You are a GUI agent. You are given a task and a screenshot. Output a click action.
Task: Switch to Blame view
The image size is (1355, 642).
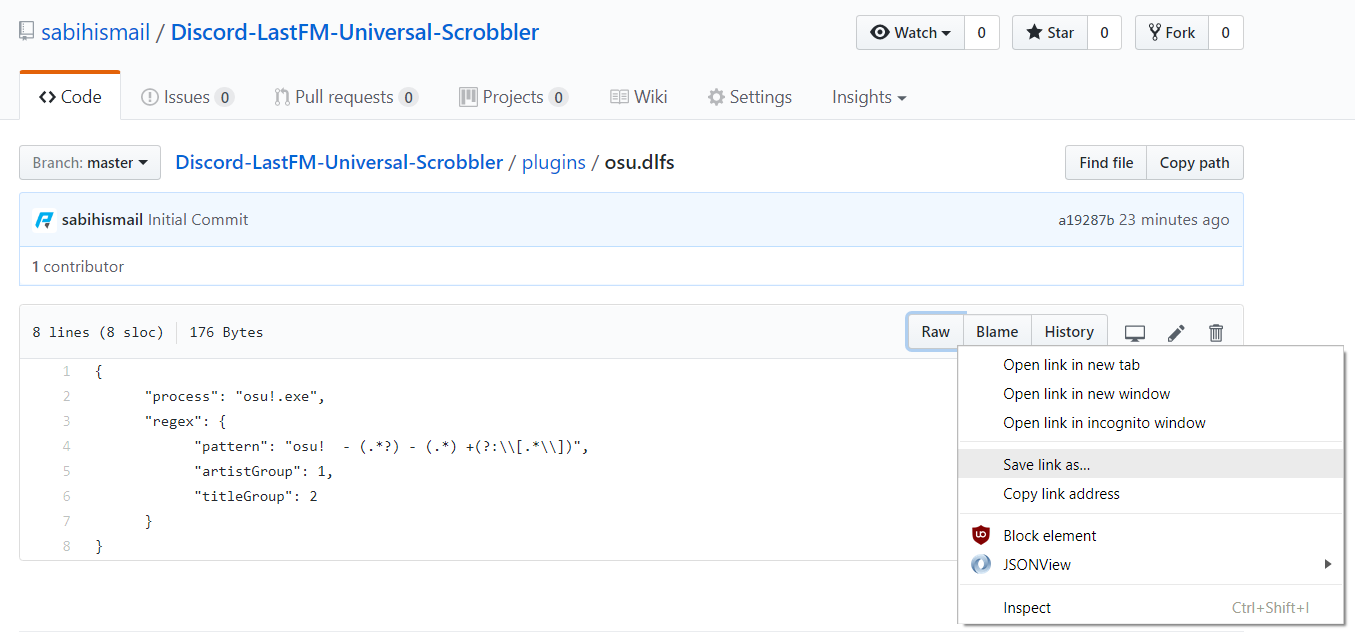(996, 331)
